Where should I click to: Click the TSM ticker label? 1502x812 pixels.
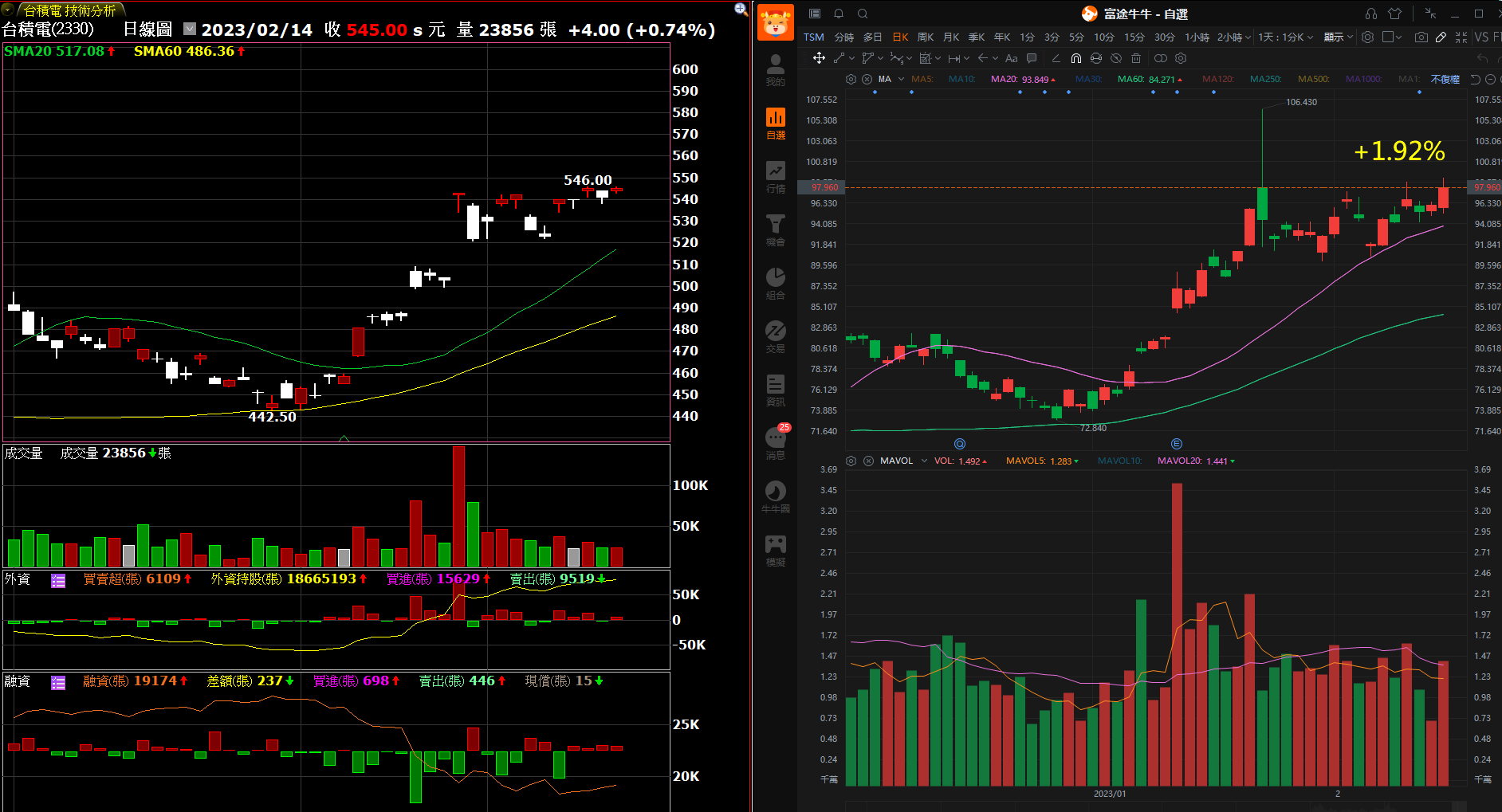pyautogui.click(x=813, y=37)
